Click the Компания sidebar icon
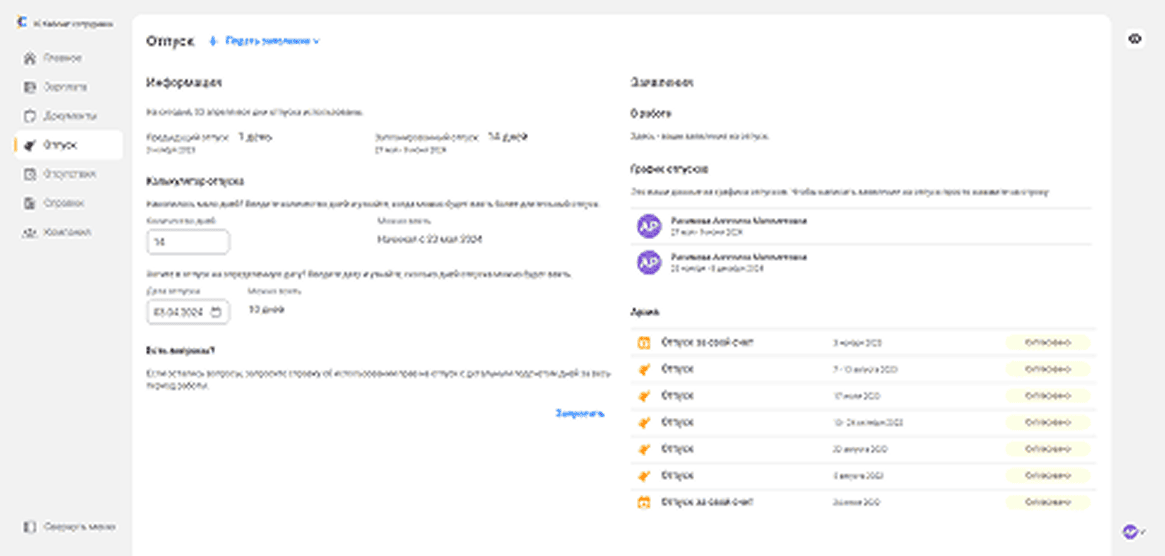The height and width of the screenshot is (556, 1165). 30,232
